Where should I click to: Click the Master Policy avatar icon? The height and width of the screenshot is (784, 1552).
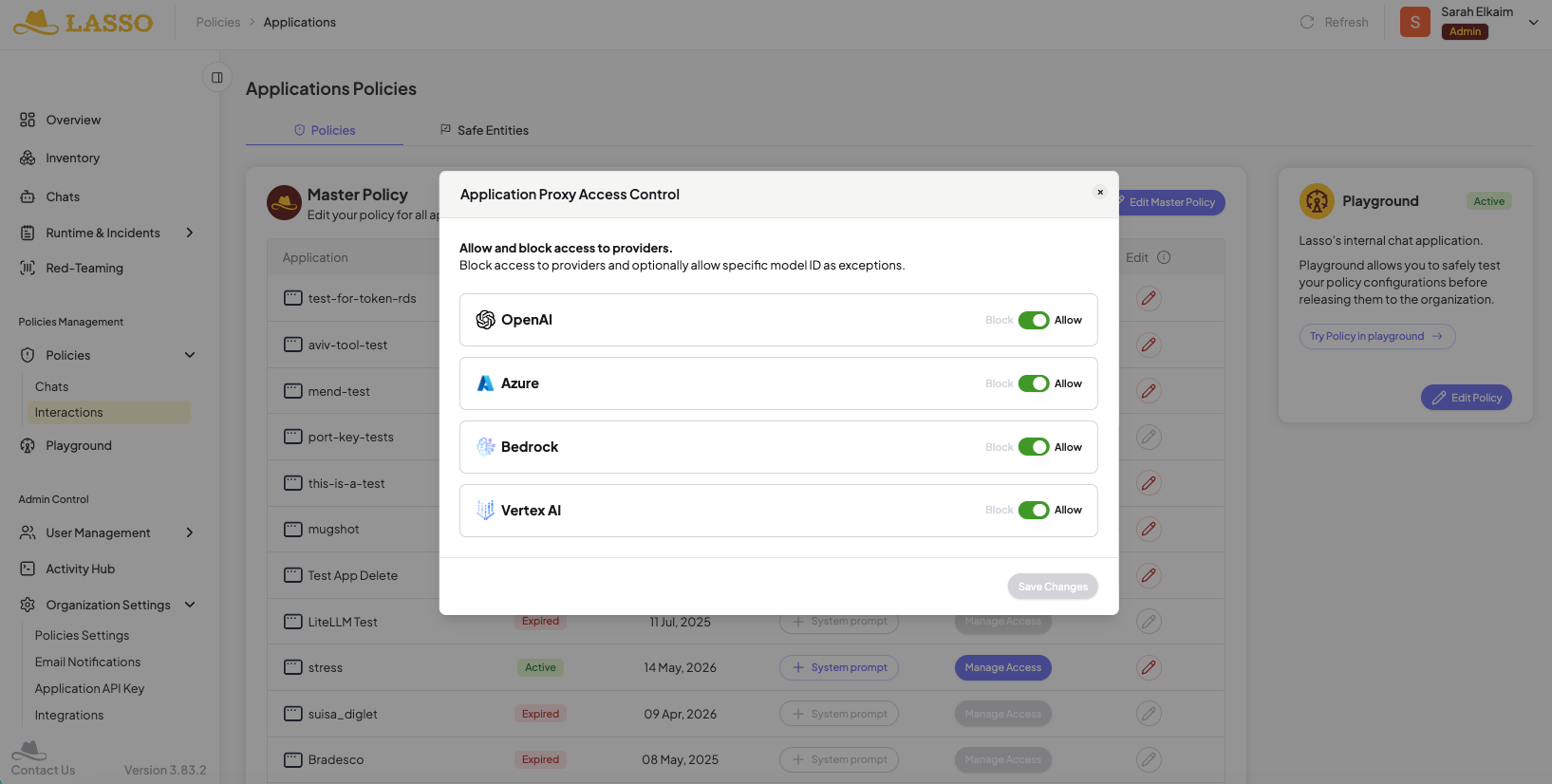(284, 202)
